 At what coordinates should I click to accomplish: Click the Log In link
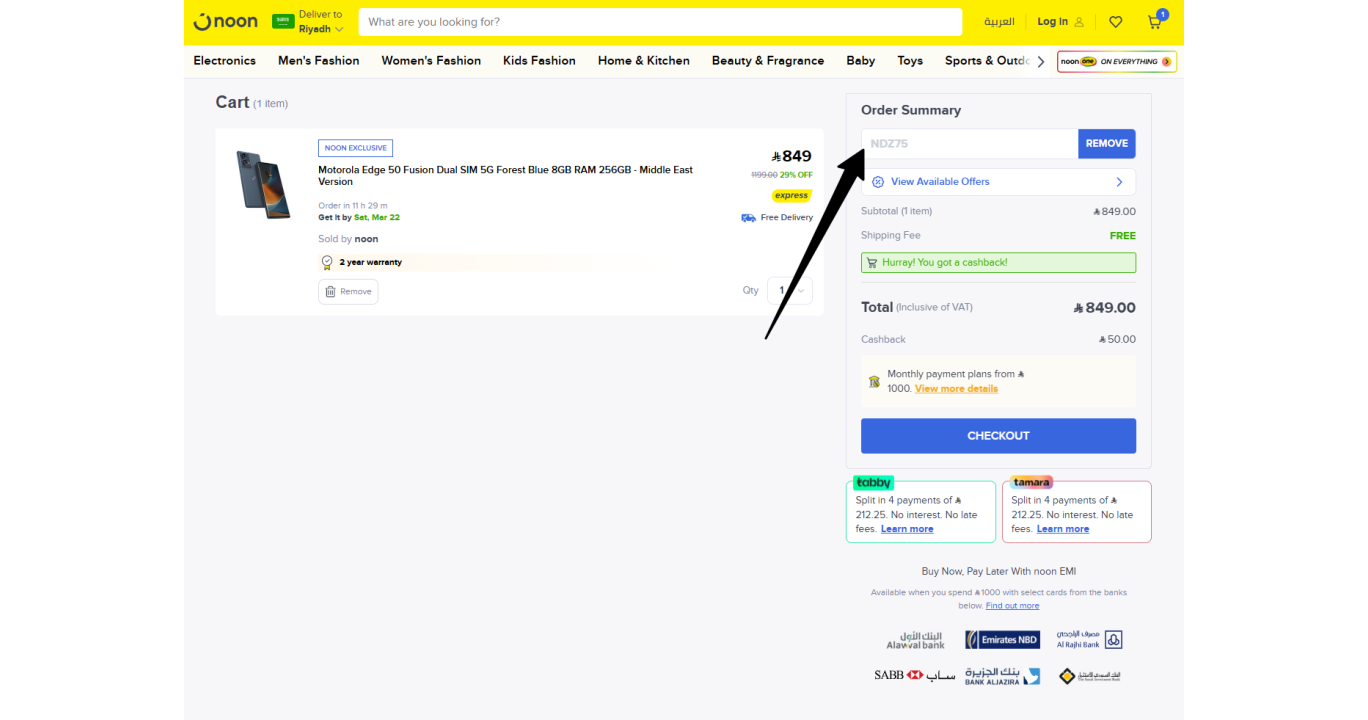[1060, 22]
